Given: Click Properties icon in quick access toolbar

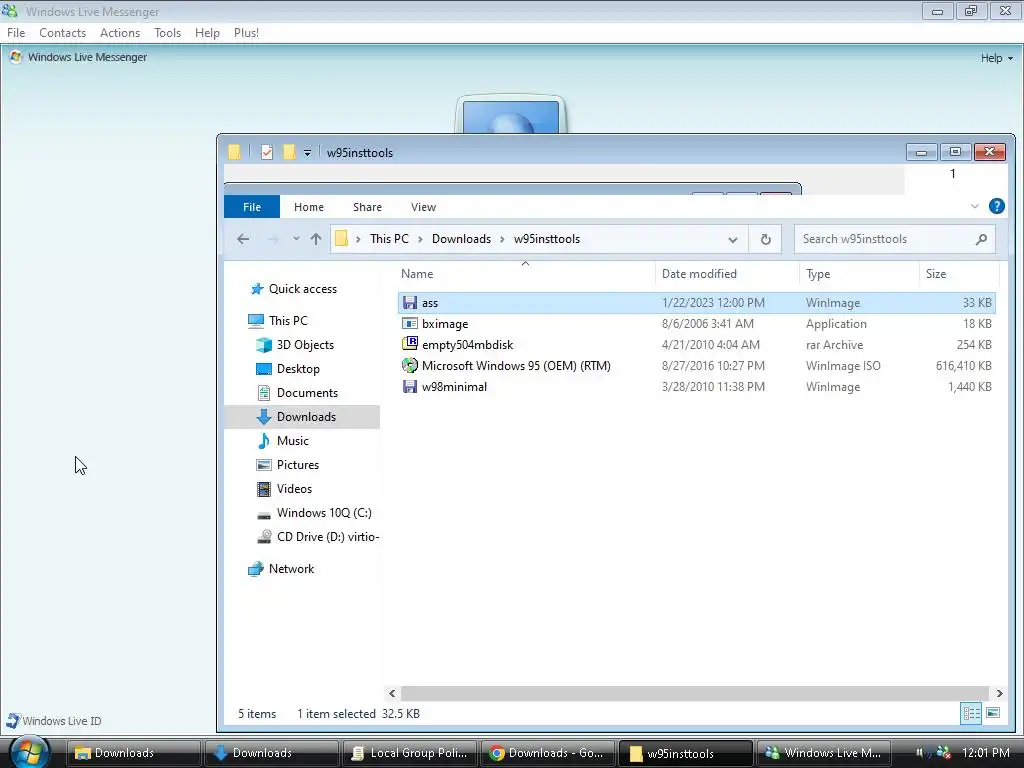Looking at the screenshot, I should tap(266, 152).
